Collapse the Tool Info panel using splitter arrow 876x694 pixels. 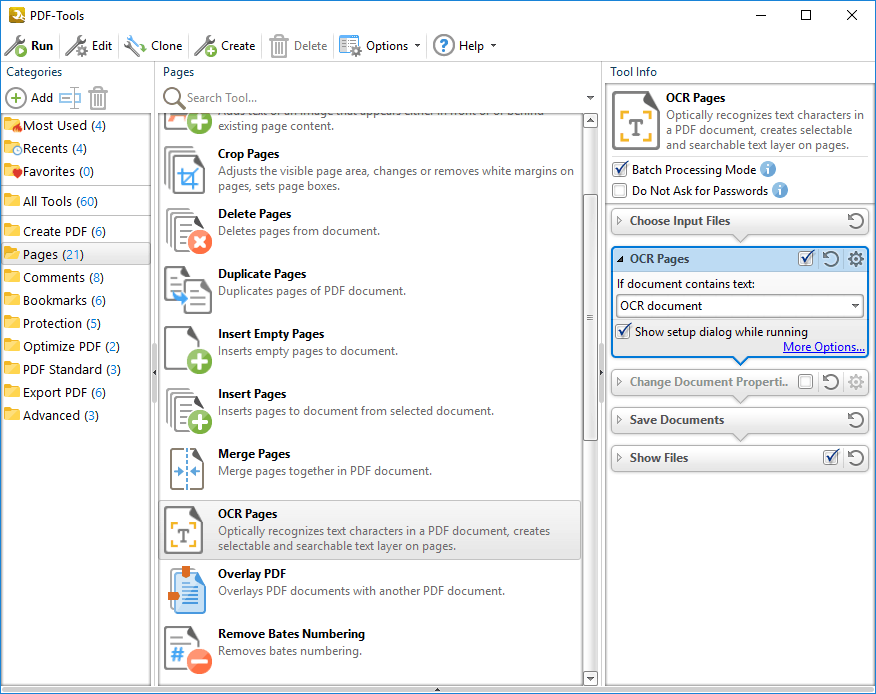click(x=601, y=372)
